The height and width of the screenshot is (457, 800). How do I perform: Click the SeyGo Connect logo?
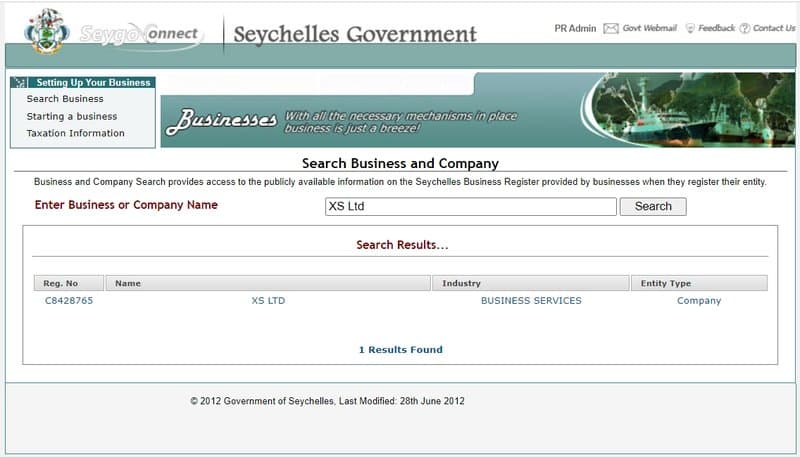coord(140,35)
